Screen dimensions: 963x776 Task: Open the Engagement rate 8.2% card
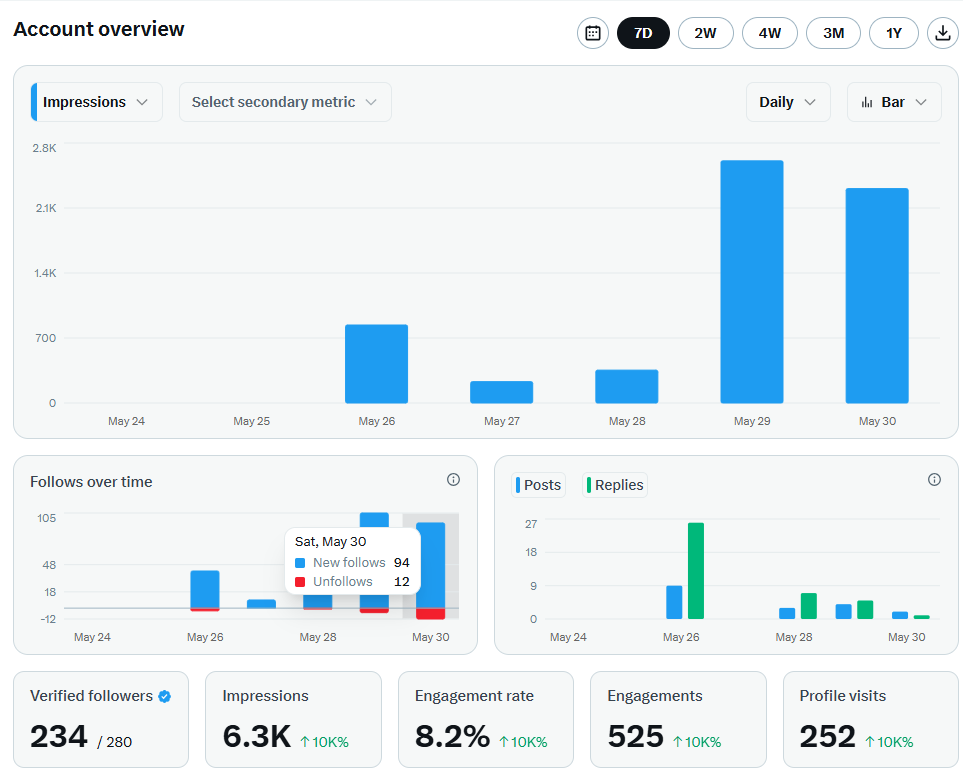(x=486, y=720)
